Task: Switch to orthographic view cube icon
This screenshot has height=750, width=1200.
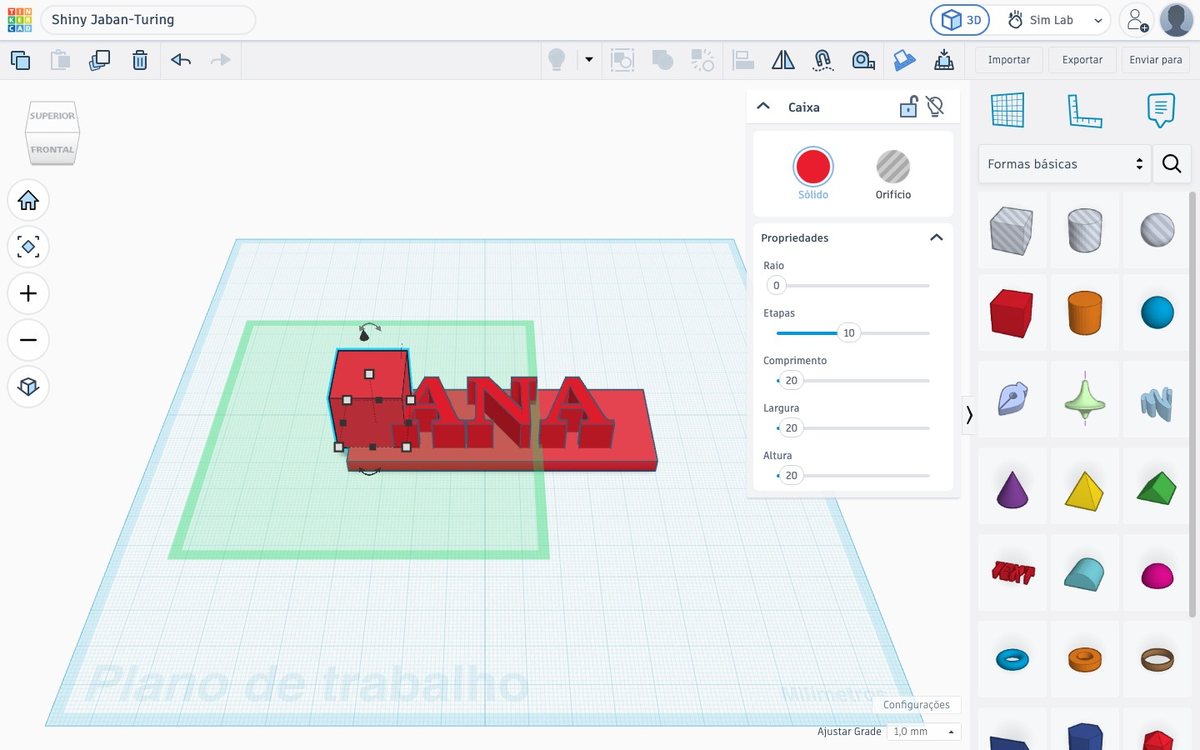Action: pyautogui.click(x=28, y=386)
